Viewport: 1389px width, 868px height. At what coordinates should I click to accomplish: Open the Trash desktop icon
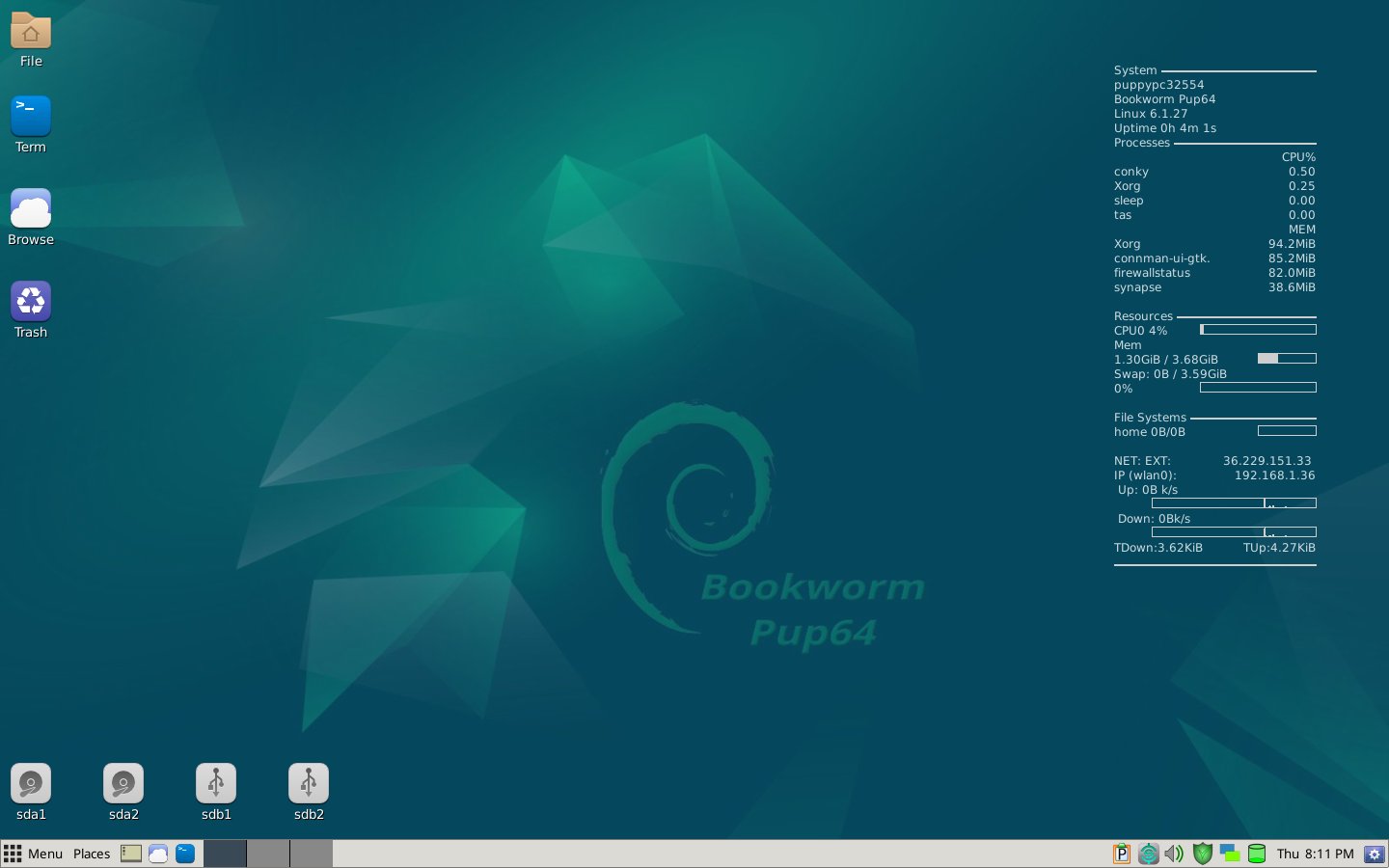31,301
